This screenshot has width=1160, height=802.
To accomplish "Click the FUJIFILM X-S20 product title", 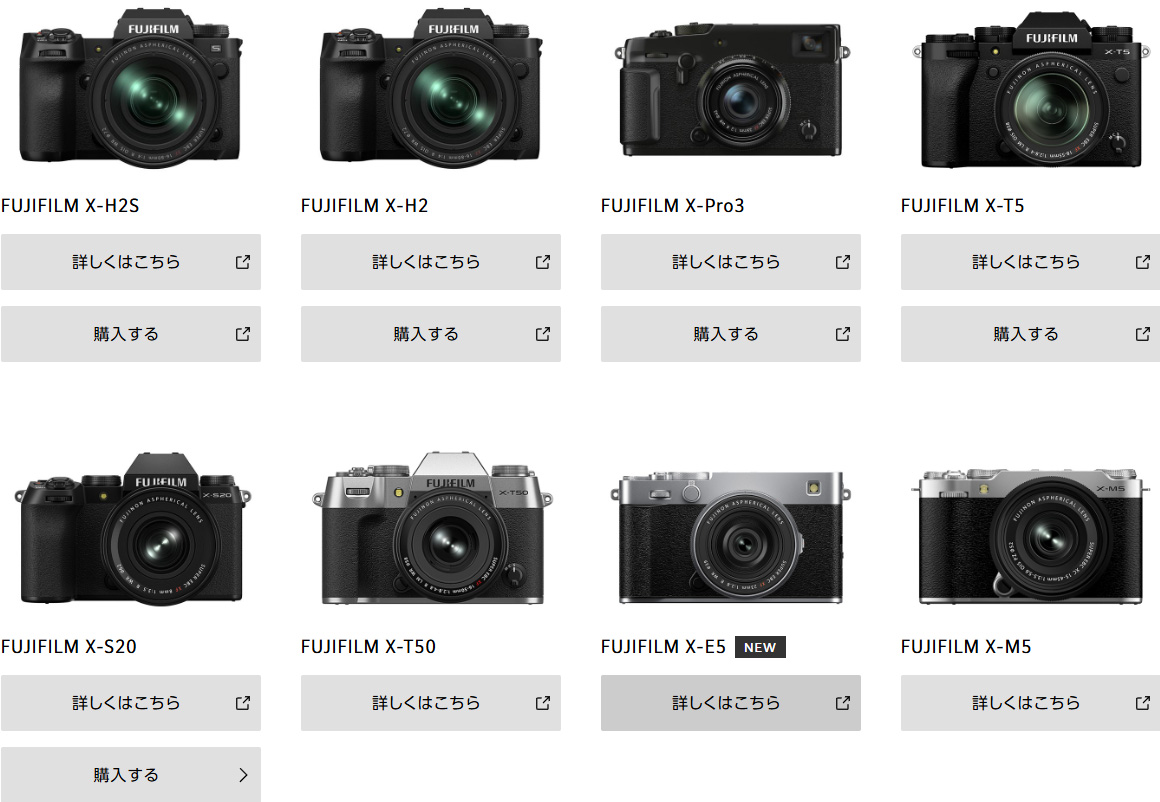I will (69, 647).
